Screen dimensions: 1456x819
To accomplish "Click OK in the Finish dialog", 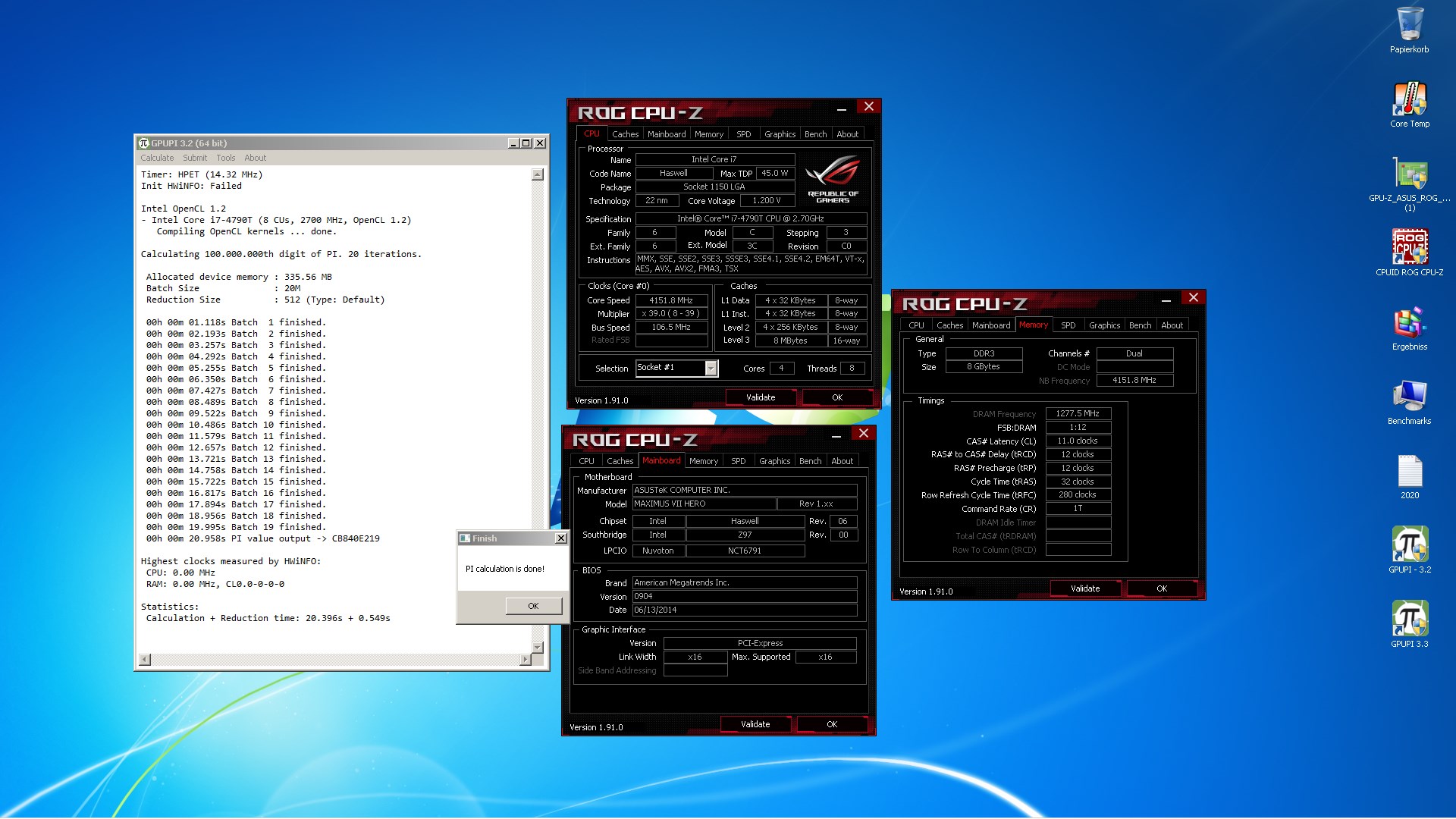I will (x=534, y=606).
